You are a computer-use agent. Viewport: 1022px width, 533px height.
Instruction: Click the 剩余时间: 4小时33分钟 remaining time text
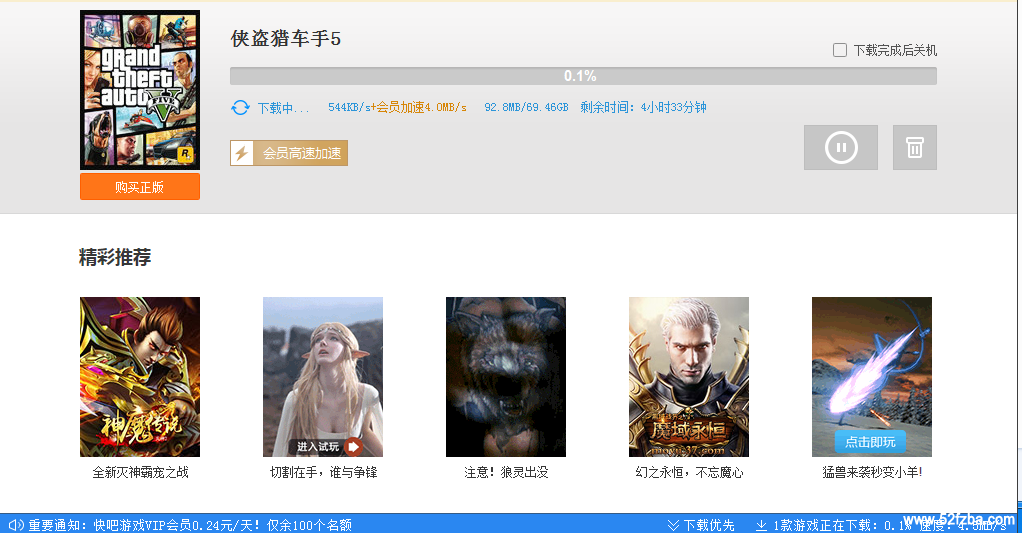point(643,108)
